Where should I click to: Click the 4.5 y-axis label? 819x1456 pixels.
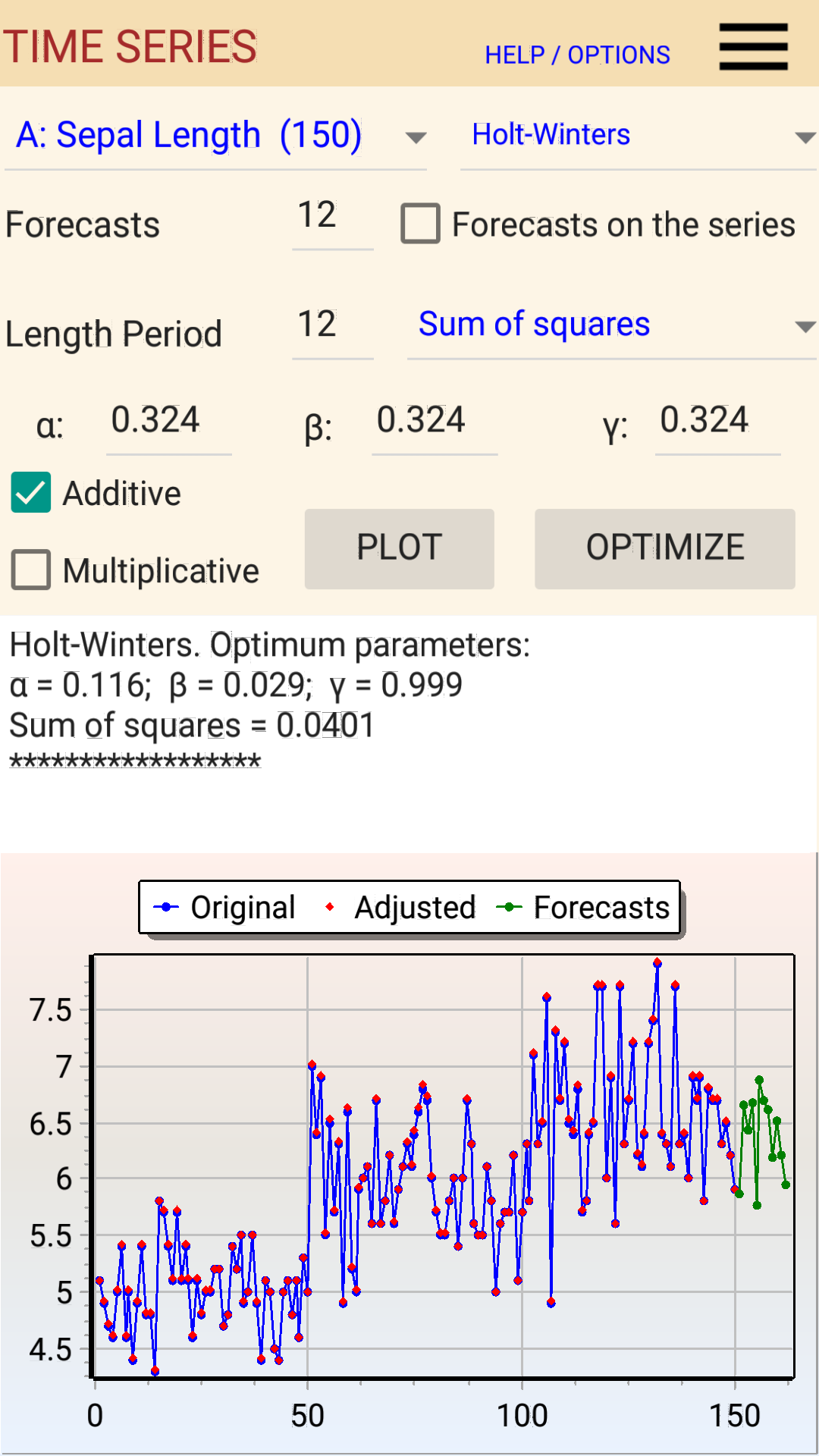[x=51, y=1350]
